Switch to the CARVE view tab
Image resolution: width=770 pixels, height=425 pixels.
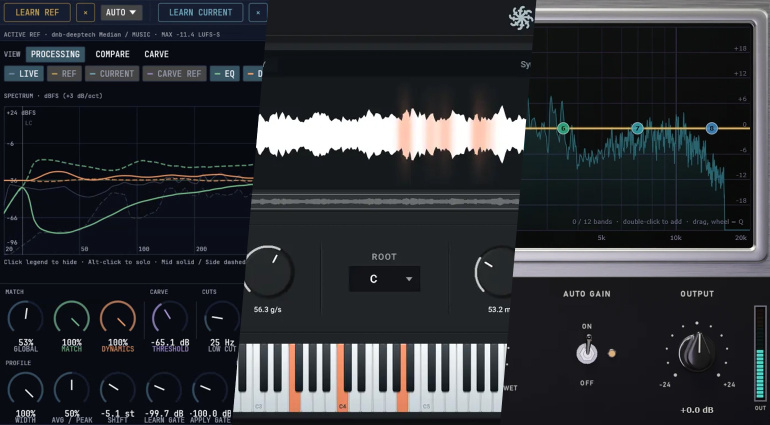(x=157, y=54)
